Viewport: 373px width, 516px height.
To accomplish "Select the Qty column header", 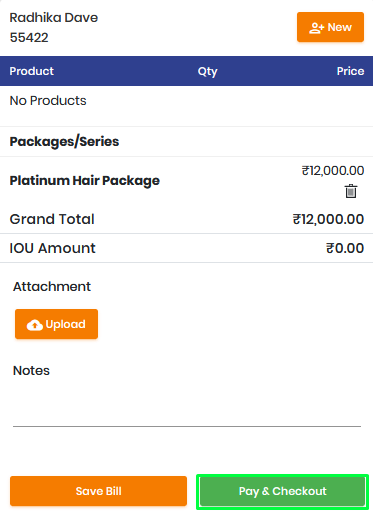I will 207,72.
